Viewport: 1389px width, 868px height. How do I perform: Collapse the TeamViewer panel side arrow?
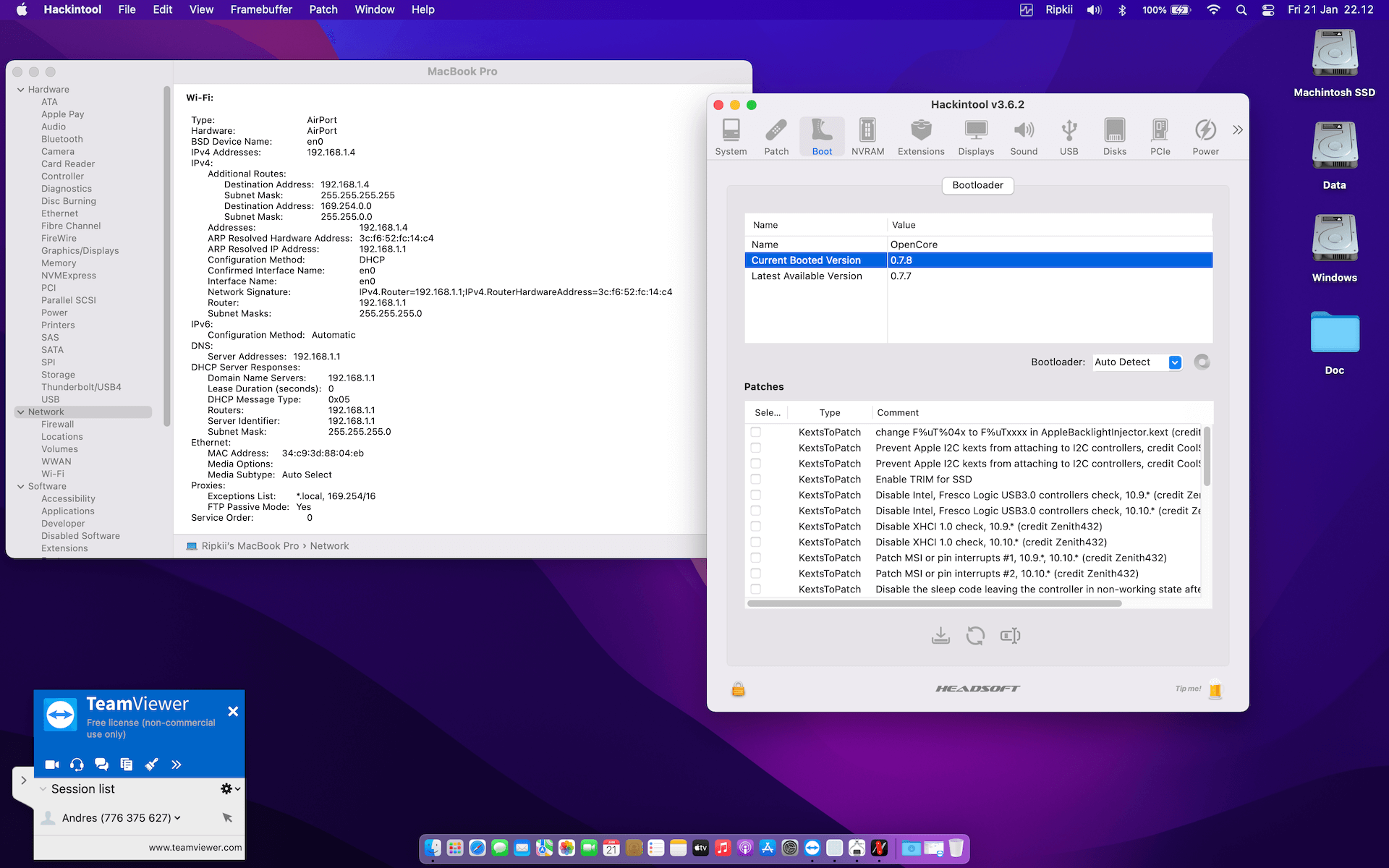pyautogui.click(x=23, y=780)
